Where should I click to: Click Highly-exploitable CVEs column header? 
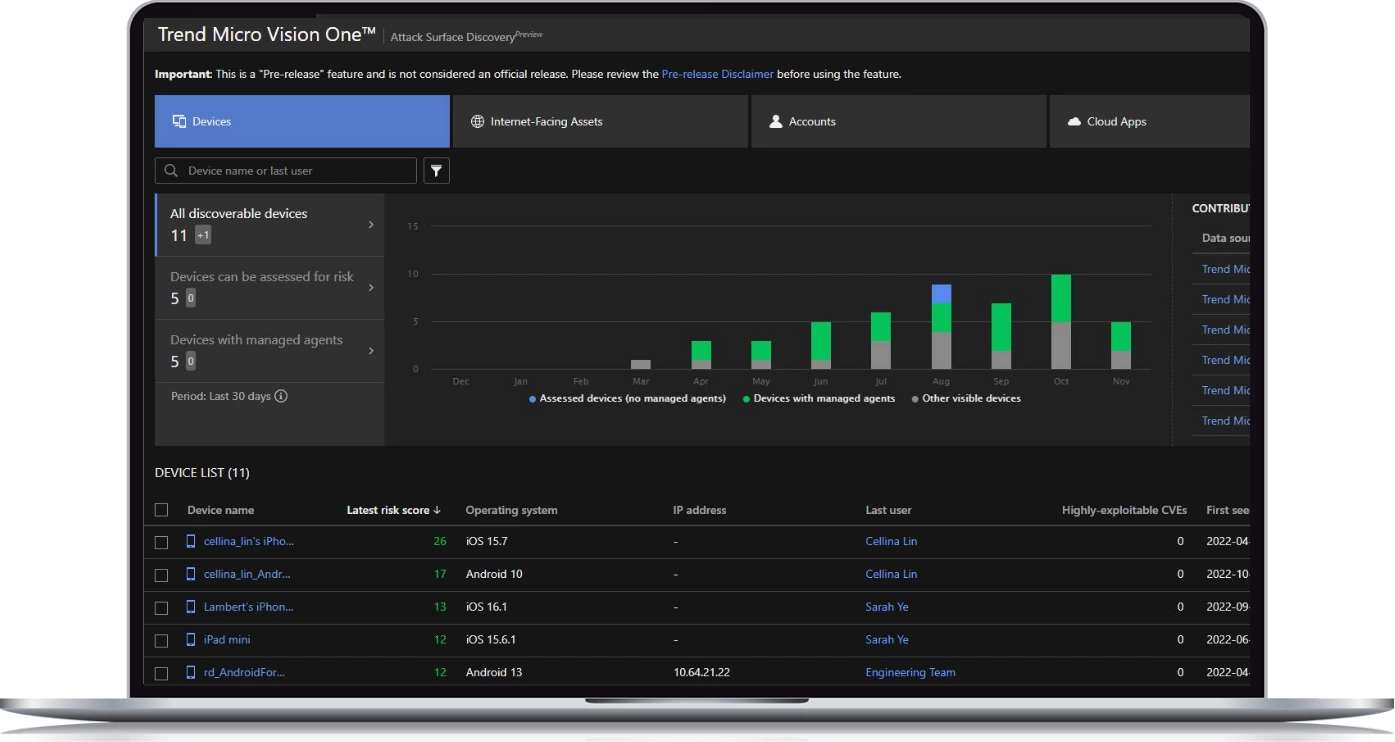coord(1124,510)
